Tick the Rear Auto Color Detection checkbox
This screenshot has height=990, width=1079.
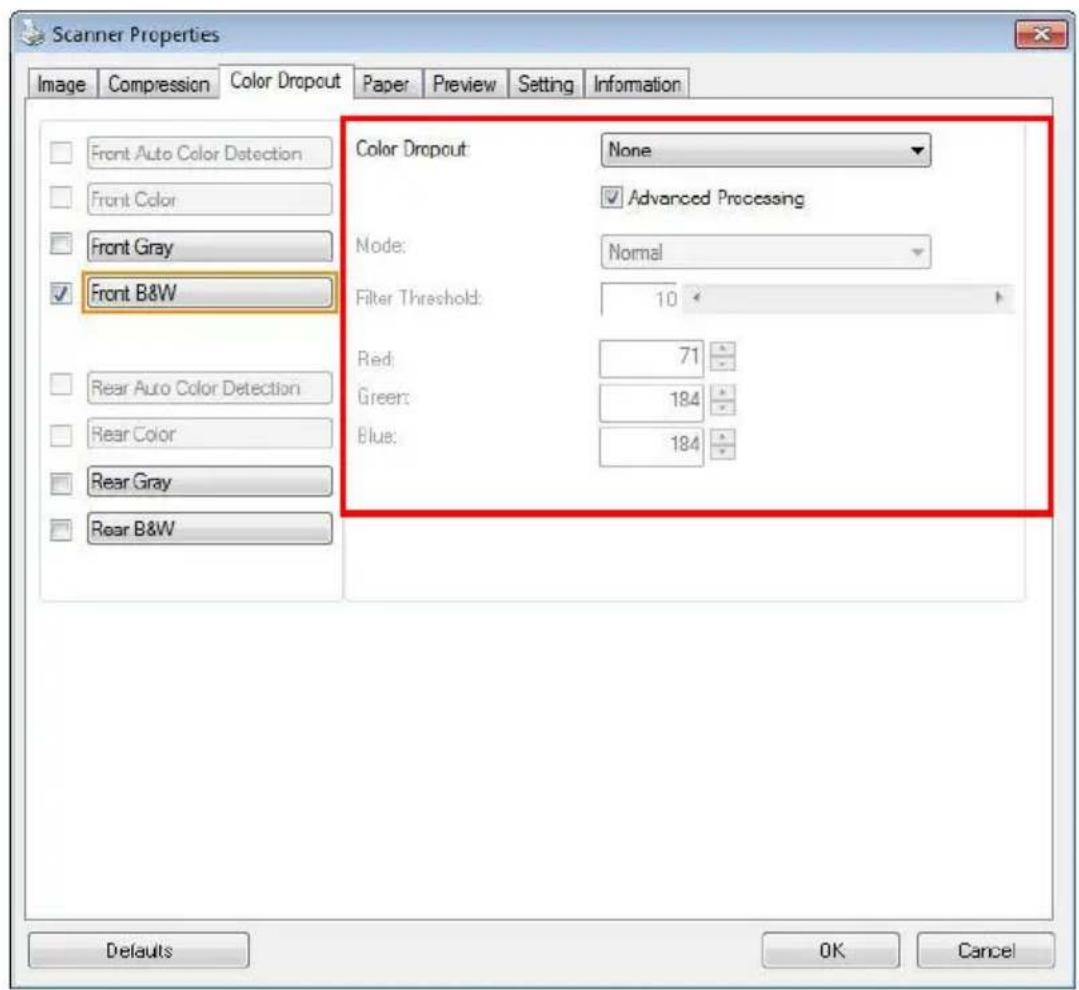click(x=61, y=385)
